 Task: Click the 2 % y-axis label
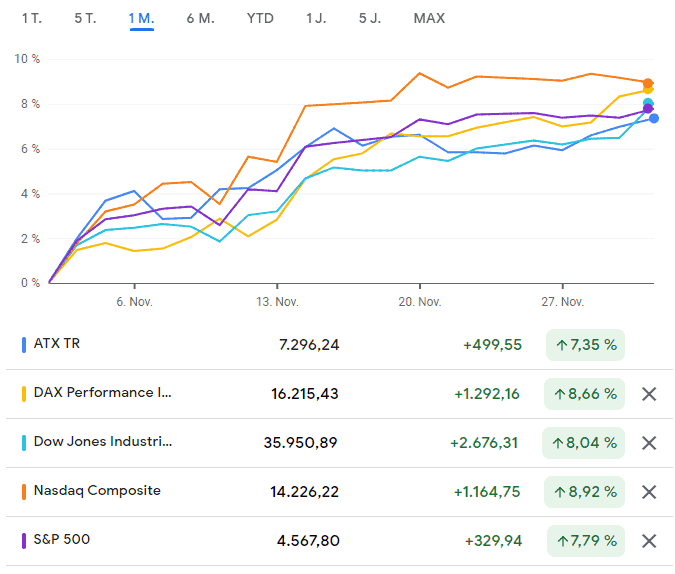click(30, 239)
